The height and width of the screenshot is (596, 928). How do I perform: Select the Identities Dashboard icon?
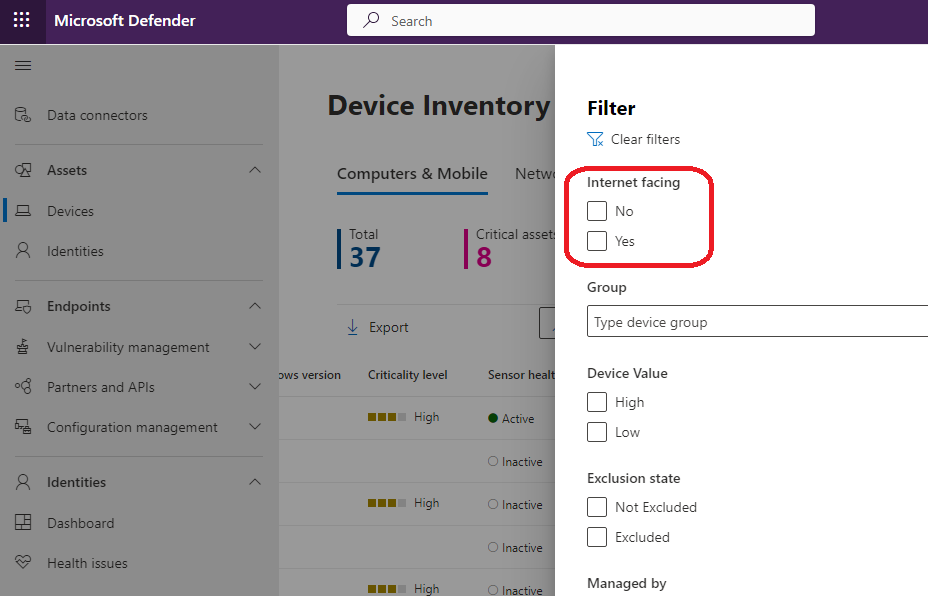point(22,522)
